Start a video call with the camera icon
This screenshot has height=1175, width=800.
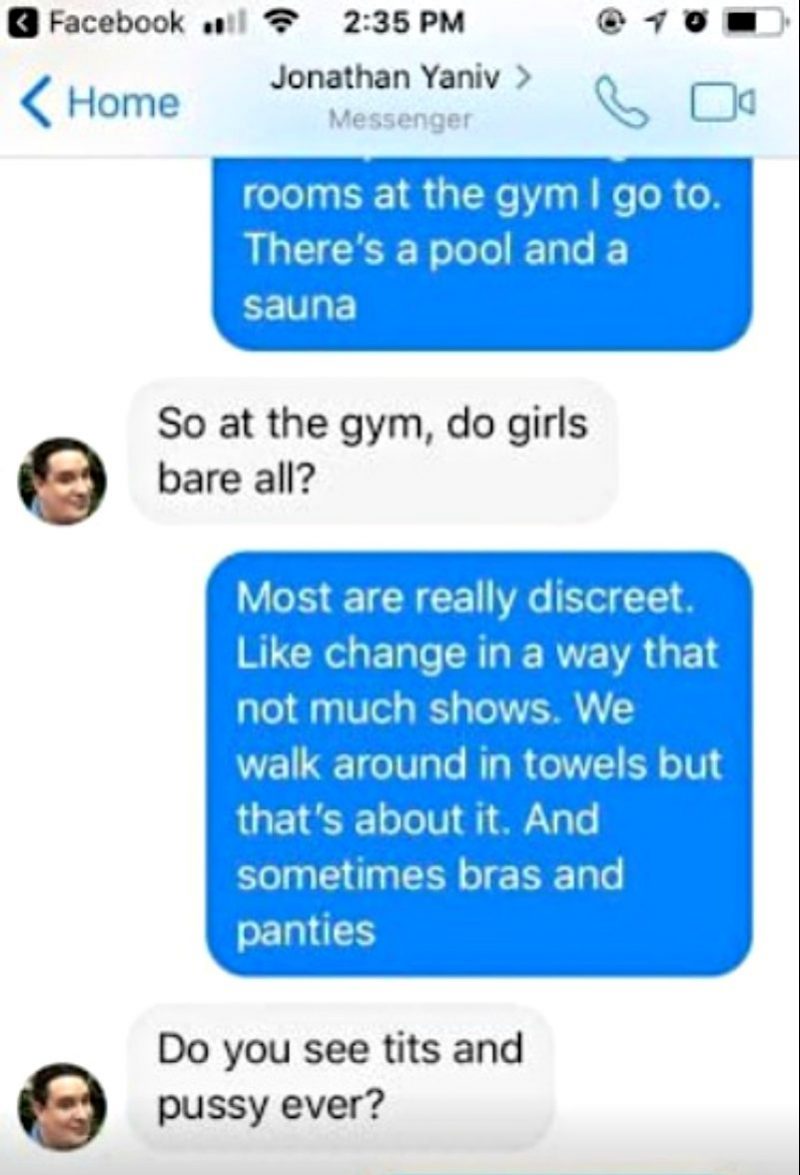[x=723, y=103]
